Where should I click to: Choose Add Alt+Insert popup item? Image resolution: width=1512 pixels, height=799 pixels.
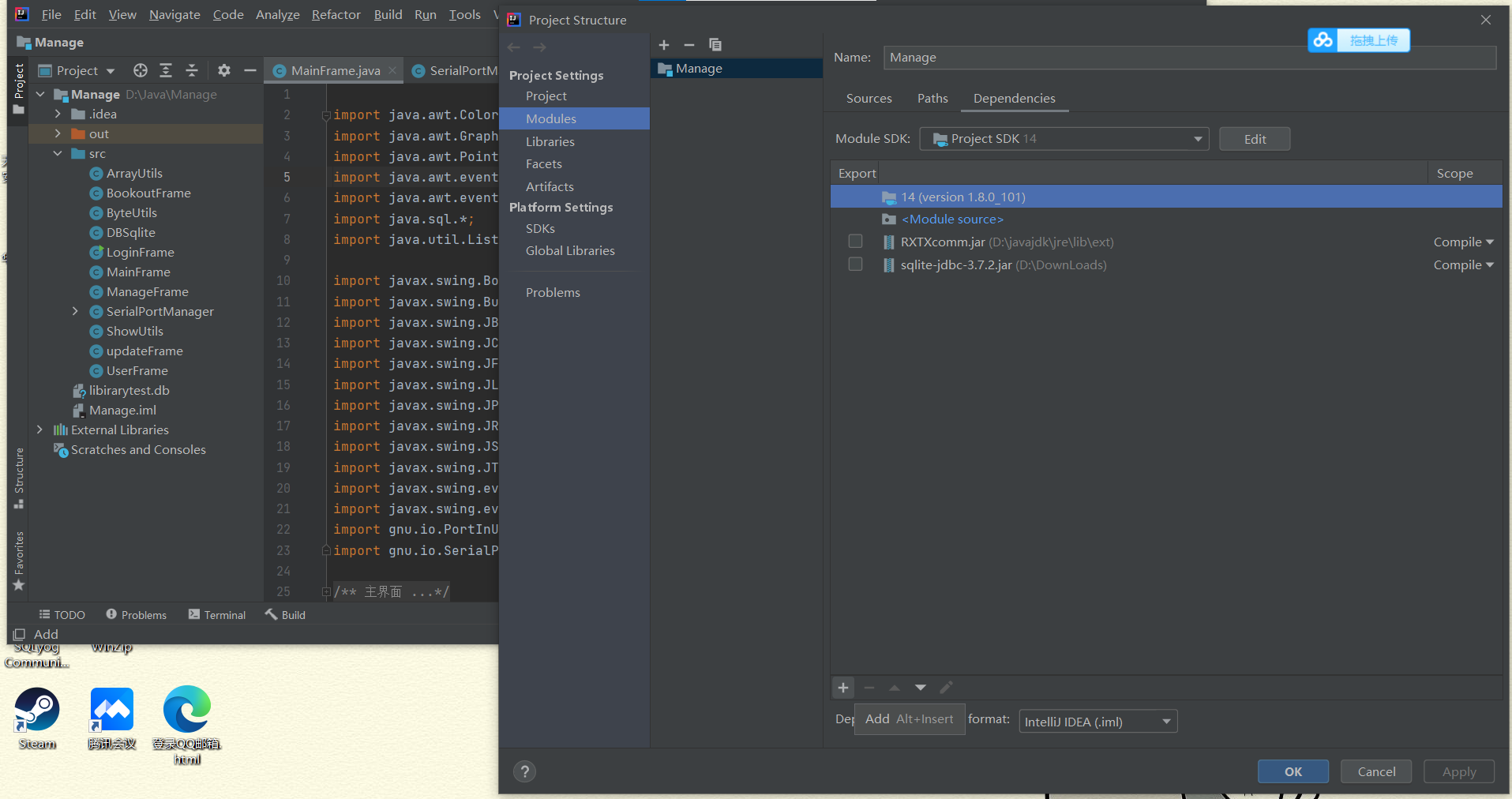coord(910,718)
